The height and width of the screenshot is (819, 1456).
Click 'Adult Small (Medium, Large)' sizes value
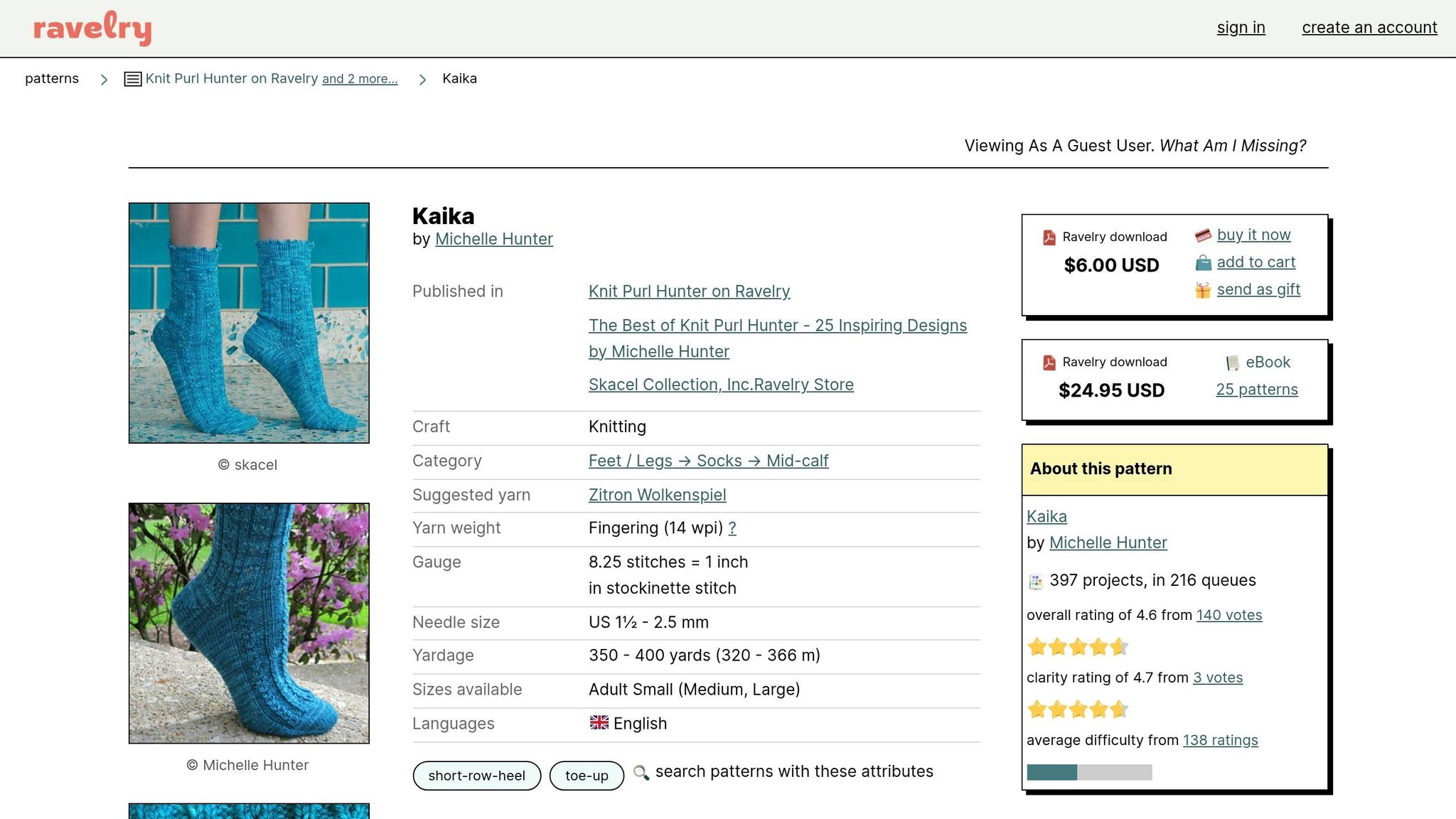coord(695,690)
